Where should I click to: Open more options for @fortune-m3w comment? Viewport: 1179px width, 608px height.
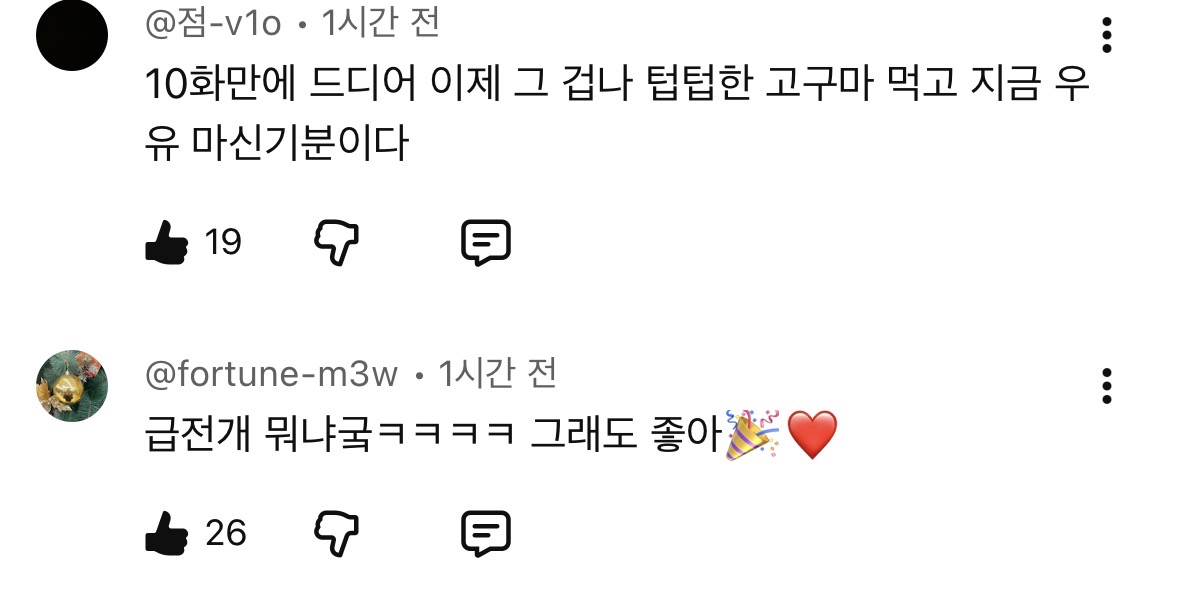[x=1106, y=386]
